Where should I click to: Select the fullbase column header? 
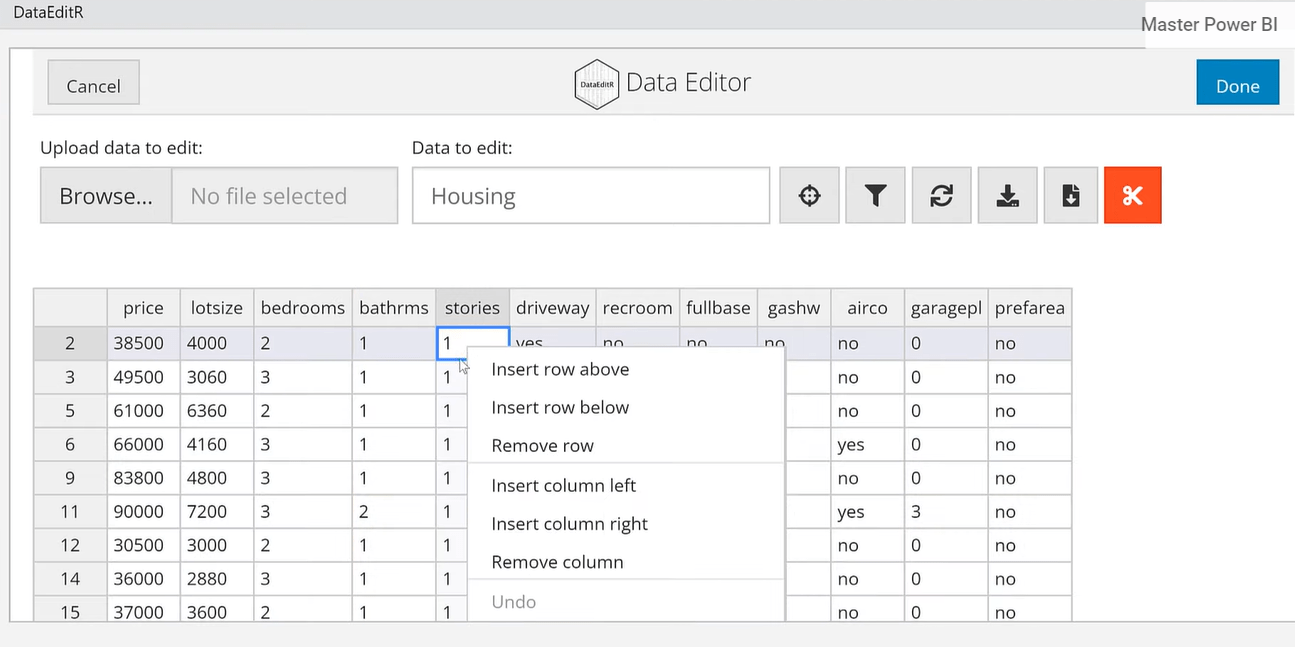tap(718, 307)
